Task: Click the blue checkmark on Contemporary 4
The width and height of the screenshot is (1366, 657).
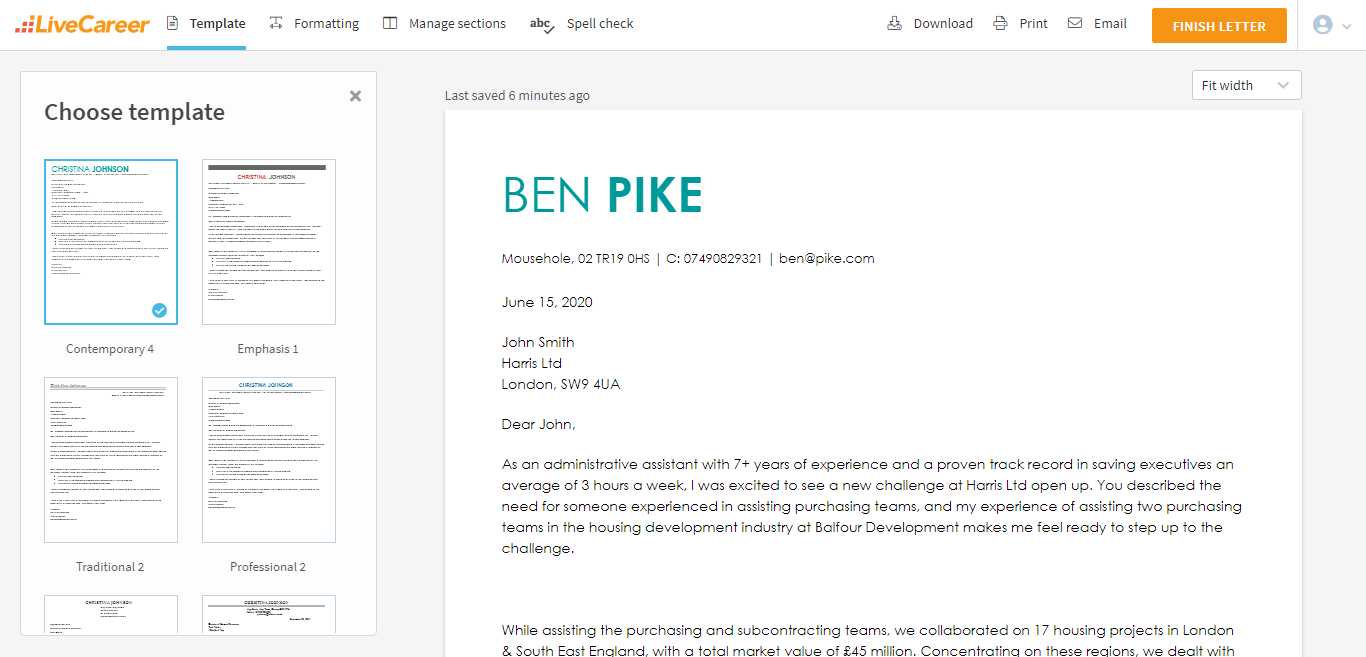Action: [x=159, y=310]
